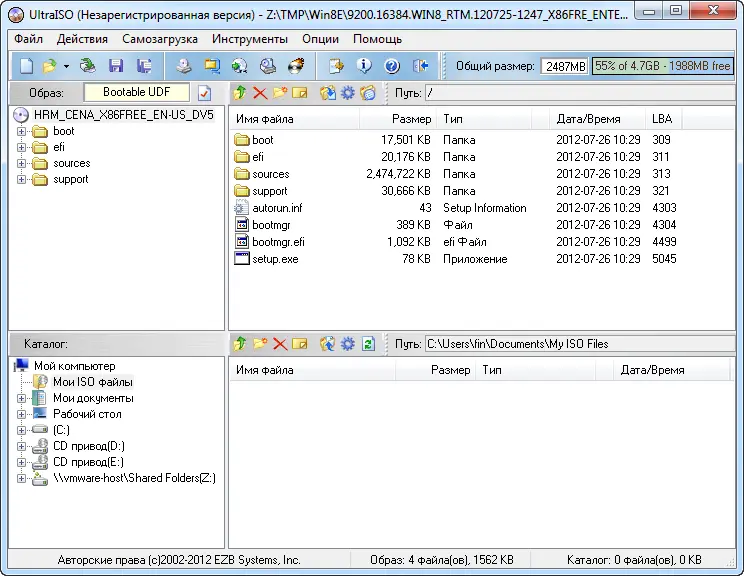Screen dimensions: 744x576
Task: Refresh the catalog with the green arrows icon
Action: (x=368, y=344)
